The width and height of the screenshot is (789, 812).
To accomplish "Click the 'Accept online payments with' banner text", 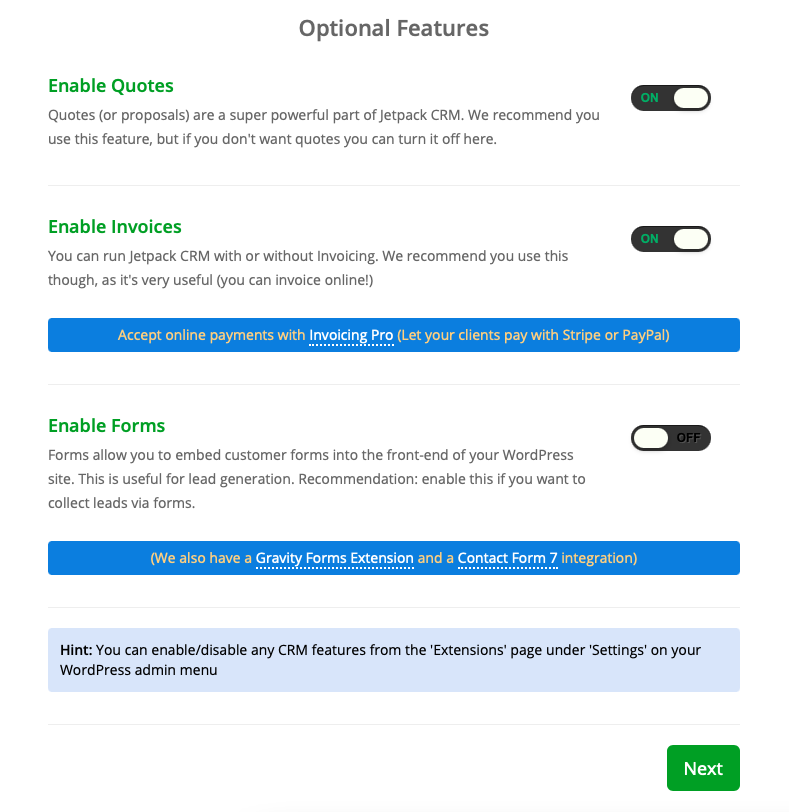I will coord(211,336).
